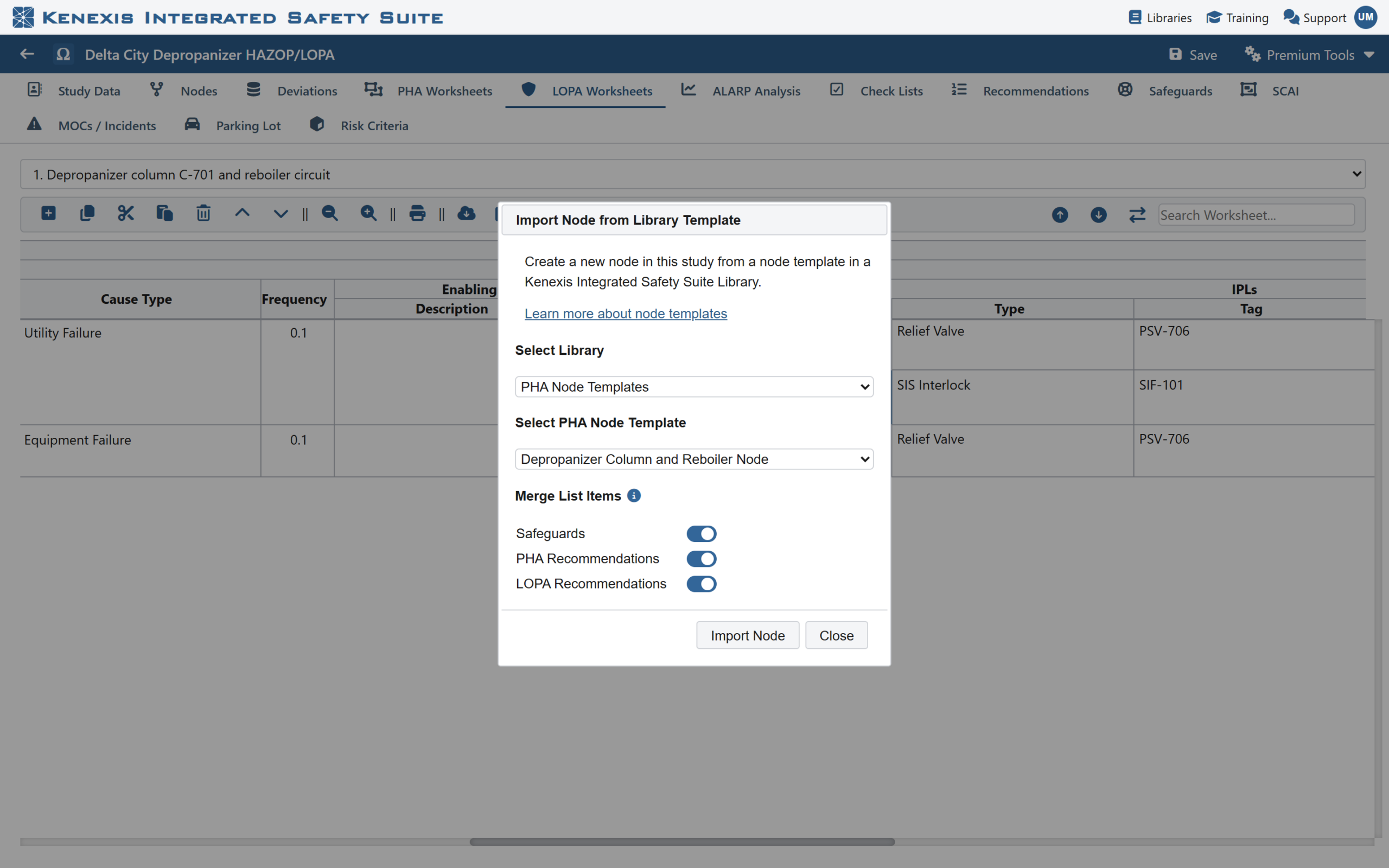
Task: Click the copy icon in worksheet toolbar
Action: [87, 214]
